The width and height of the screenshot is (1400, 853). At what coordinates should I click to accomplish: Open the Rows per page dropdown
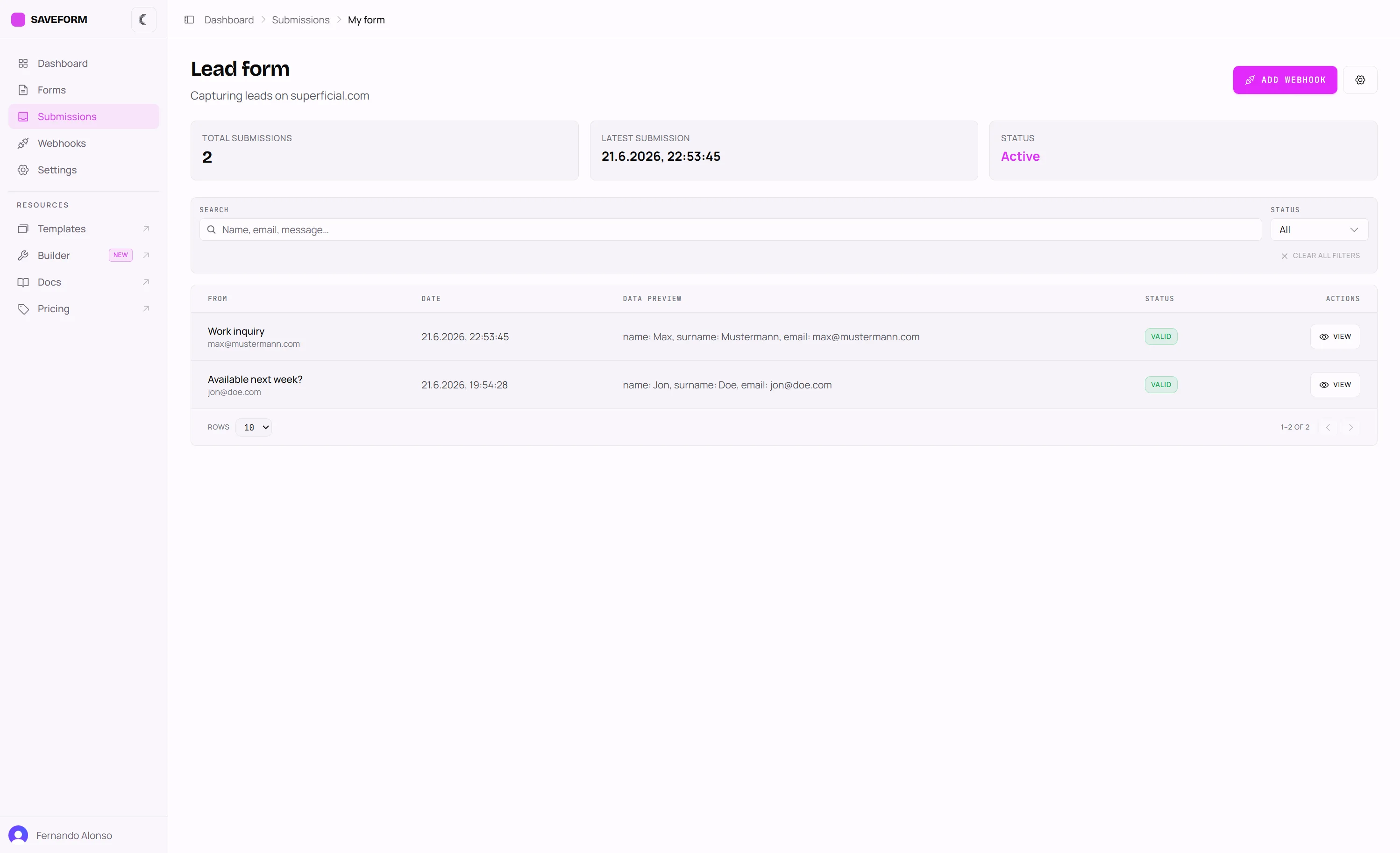253,428
